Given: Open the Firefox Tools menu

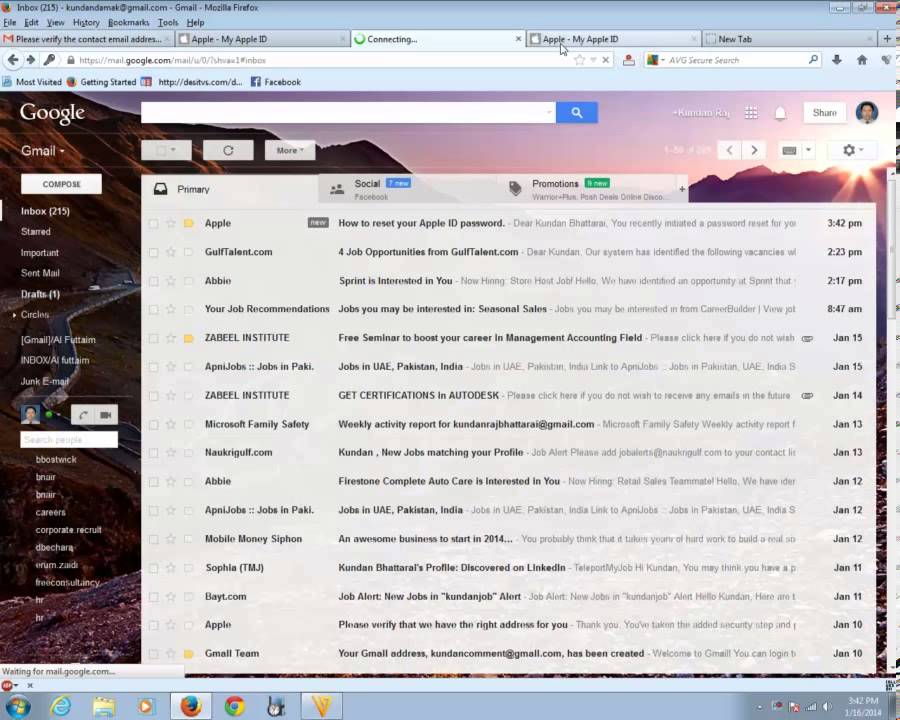Looking at the screenshot, I should pyautogui.click(x=168, y=22).
